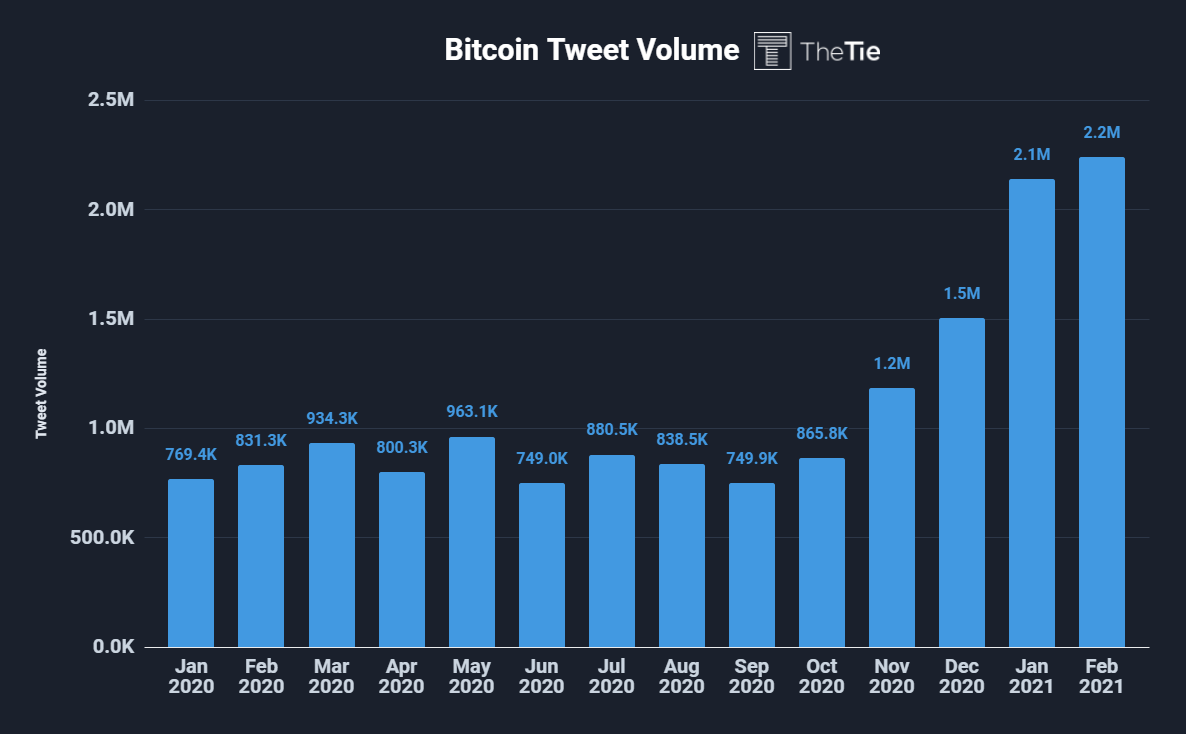Click the Feb 2020 bar
The width and height of the screenshot is (1186, 734).
(261, 556)
